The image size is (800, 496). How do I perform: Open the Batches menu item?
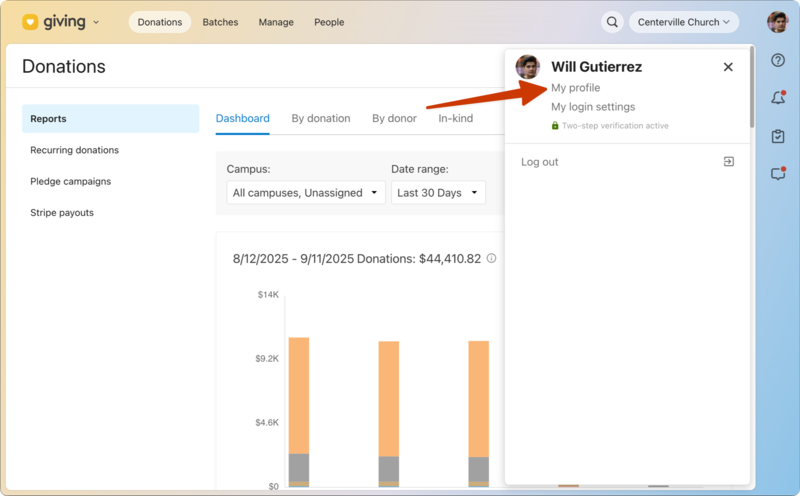pyautogui.click(x=220, y=22)
